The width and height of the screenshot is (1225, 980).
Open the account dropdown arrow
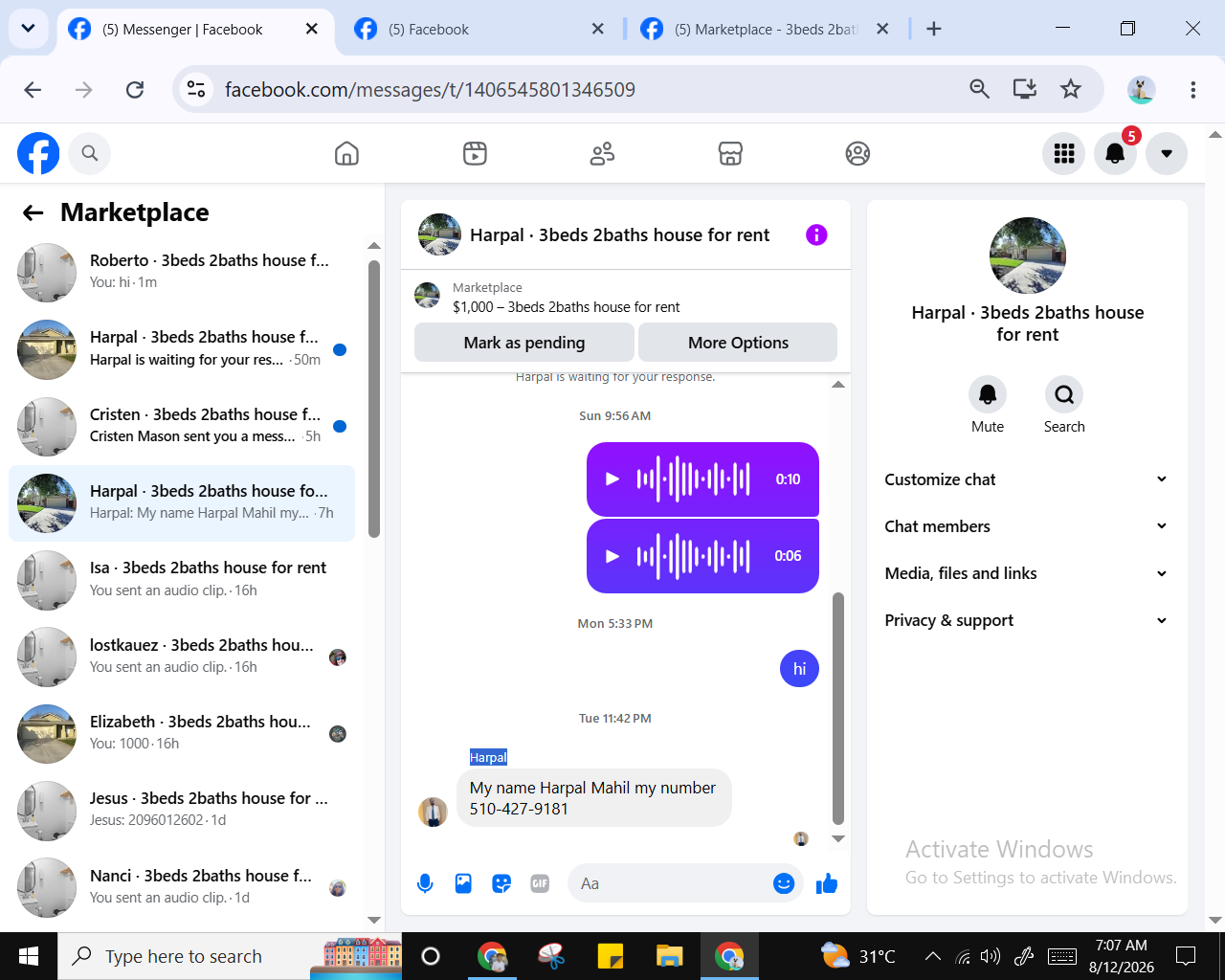pos(1167,153)
